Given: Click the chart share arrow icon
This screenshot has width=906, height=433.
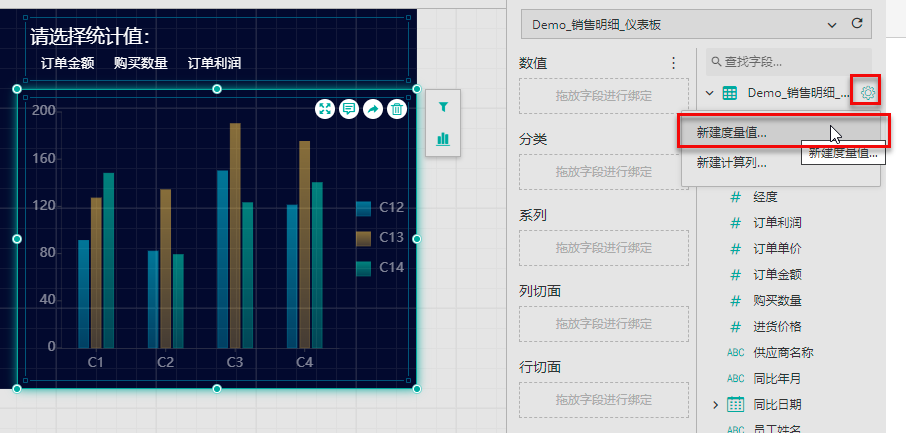Looking at the screenshot, I should pyautogui.click(x=373, y=109).
